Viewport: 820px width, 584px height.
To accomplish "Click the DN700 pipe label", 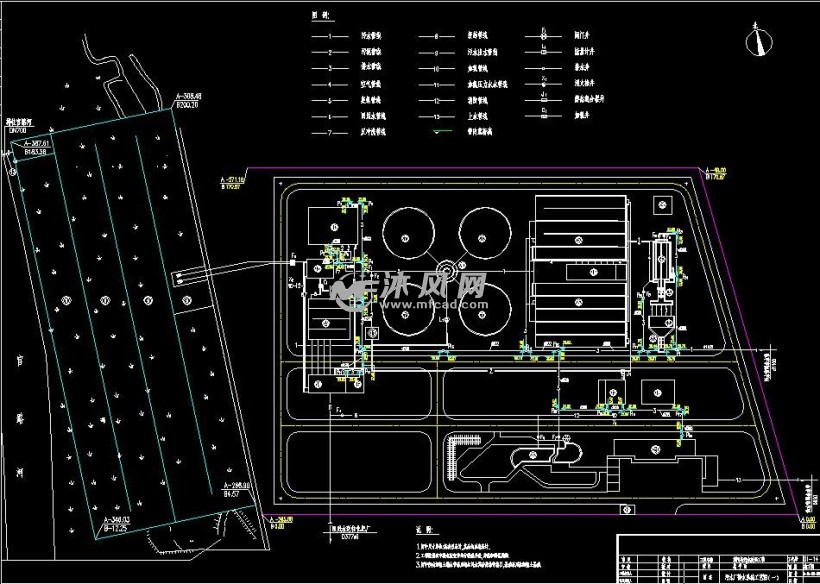I will point(19,129).
